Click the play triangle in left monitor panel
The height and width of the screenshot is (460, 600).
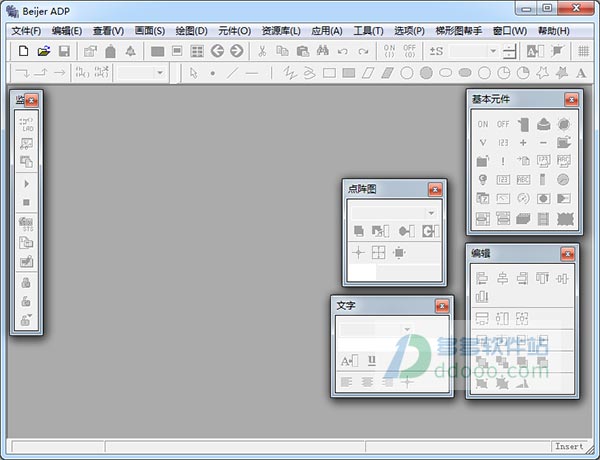pos(26,184)
